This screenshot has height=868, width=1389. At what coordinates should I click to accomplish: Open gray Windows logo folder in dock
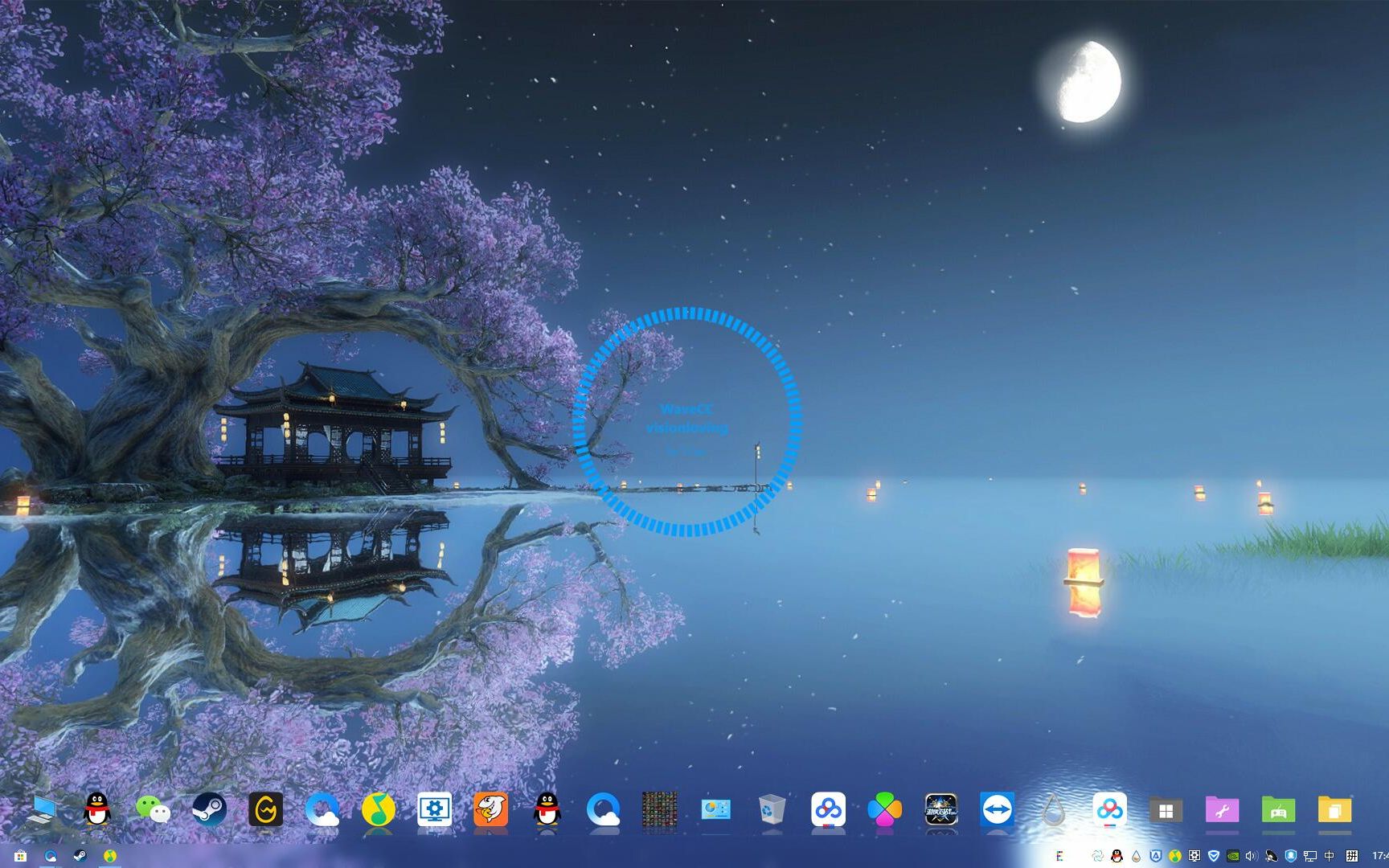click(x=1166, y=810)
